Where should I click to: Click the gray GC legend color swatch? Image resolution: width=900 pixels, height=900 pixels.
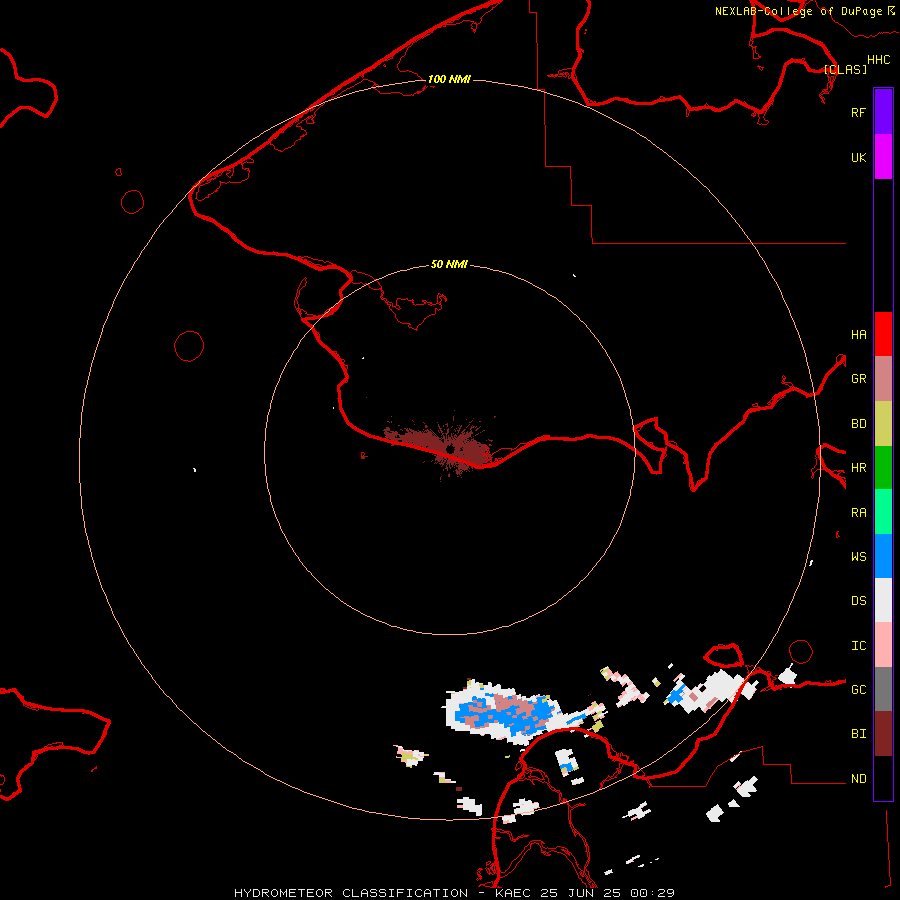coord(883,689)
